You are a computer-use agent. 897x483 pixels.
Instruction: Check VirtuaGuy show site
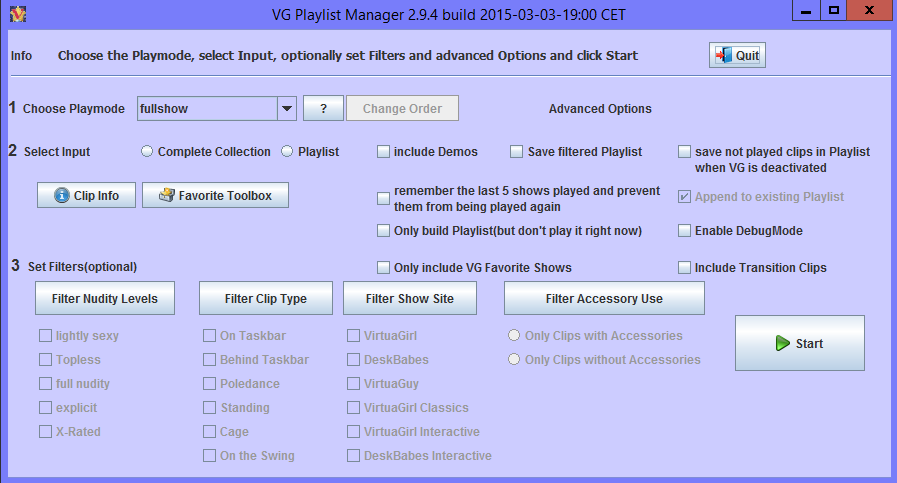tap(354, 383)
